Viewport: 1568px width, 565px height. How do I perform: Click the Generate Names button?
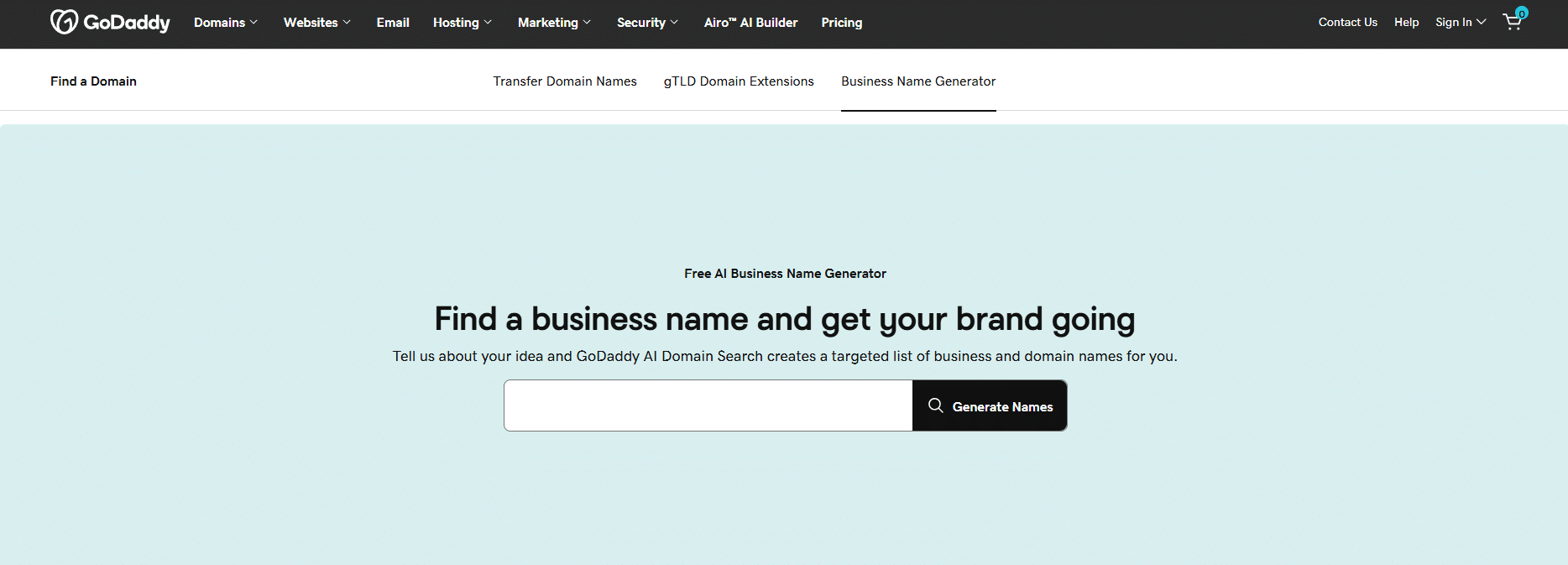click(990, 405)
